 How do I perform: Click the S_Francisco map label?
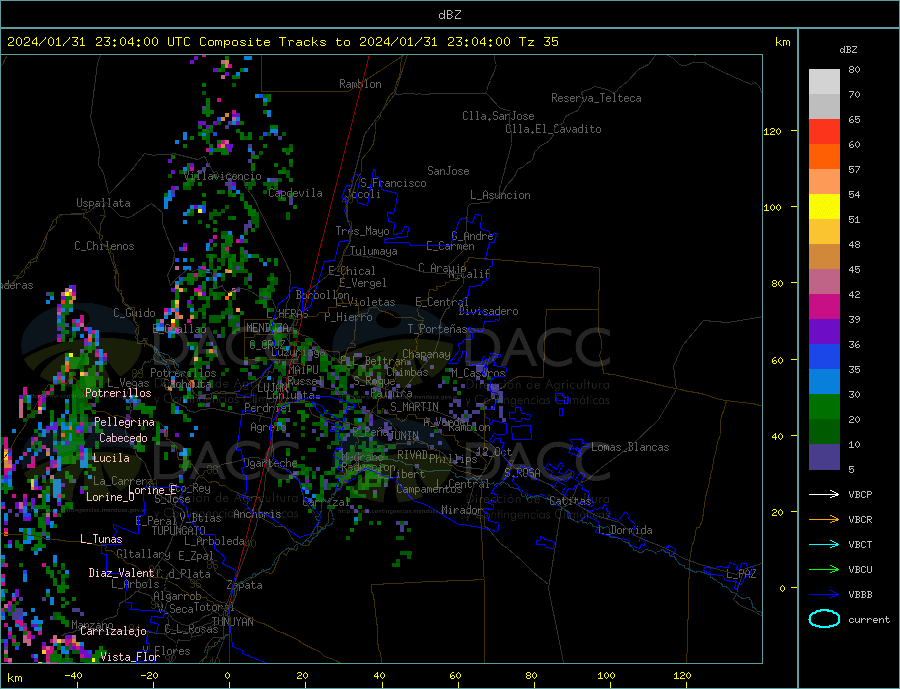tap(393, 183)
